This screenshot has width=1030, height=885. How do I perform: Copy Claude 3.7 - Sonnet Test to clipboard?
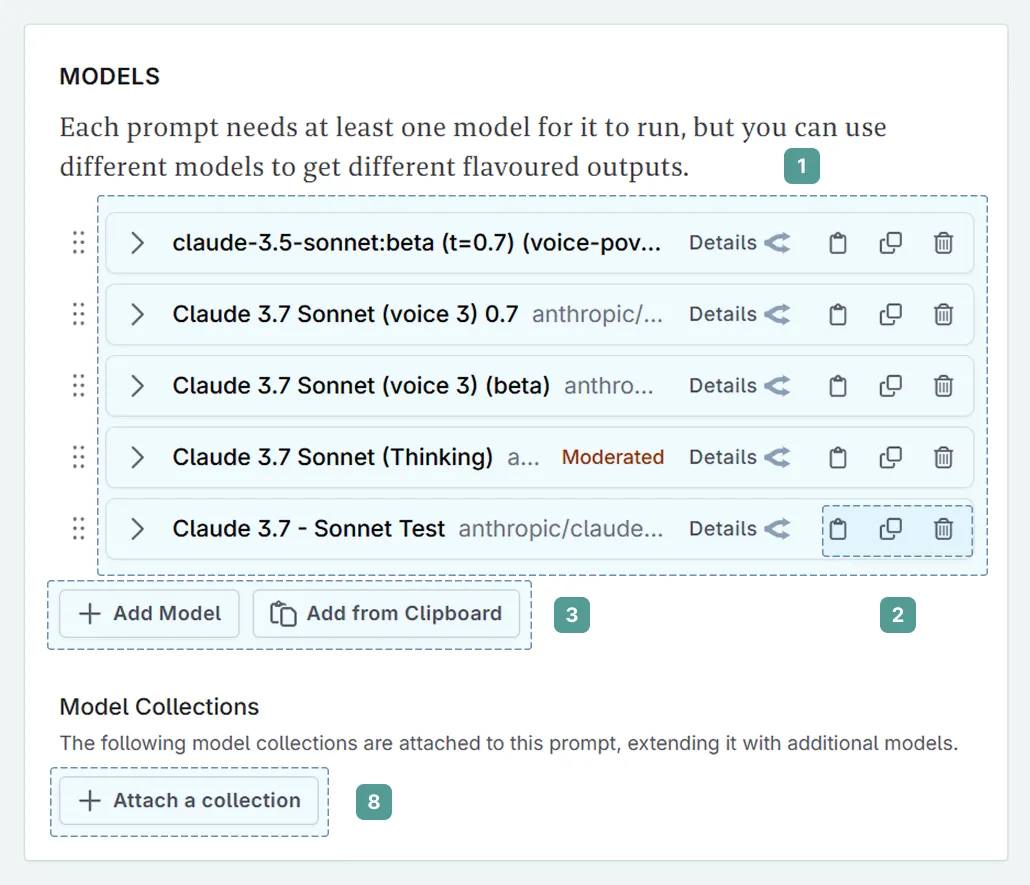point(838,529)
